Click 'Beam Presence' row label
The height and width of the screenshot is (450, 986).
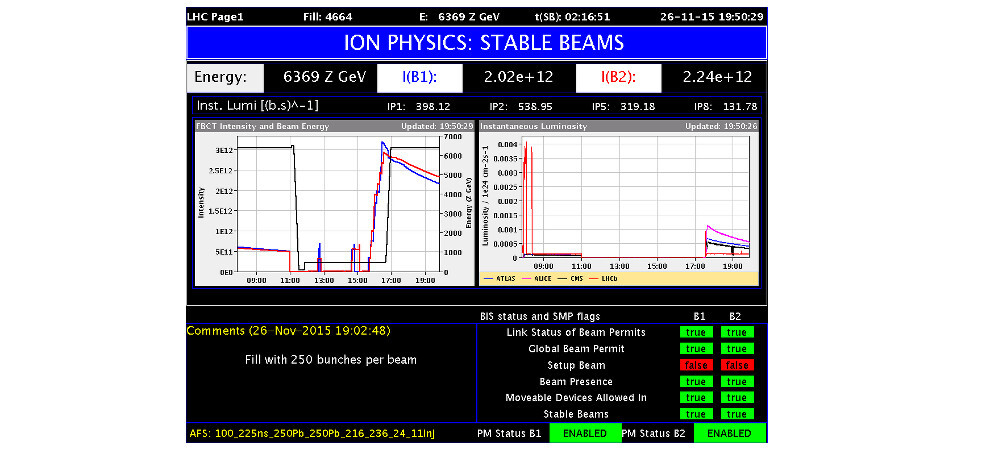click(576, 381)
